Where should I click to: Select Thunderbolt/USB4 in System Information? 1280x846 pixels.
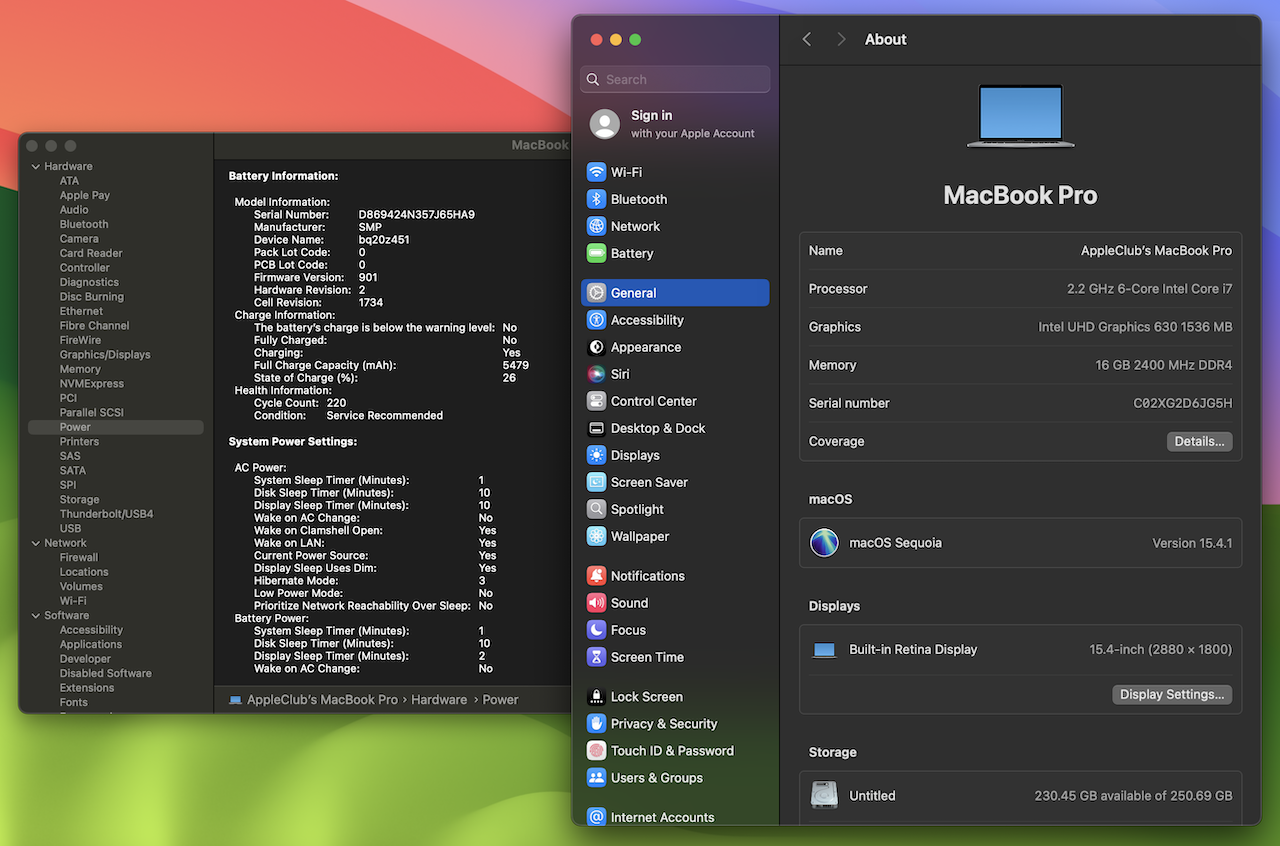106,514
